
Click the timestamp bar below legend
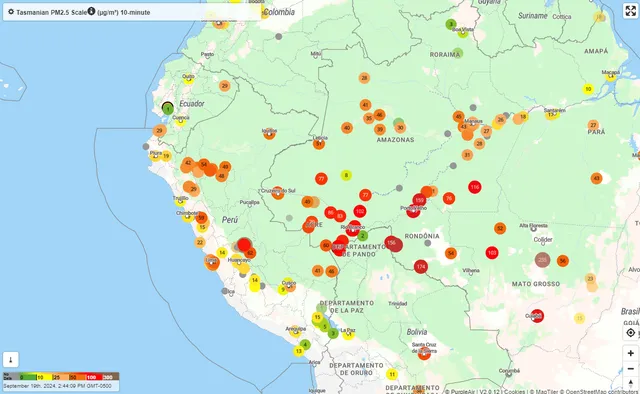(x=61, y=386)
